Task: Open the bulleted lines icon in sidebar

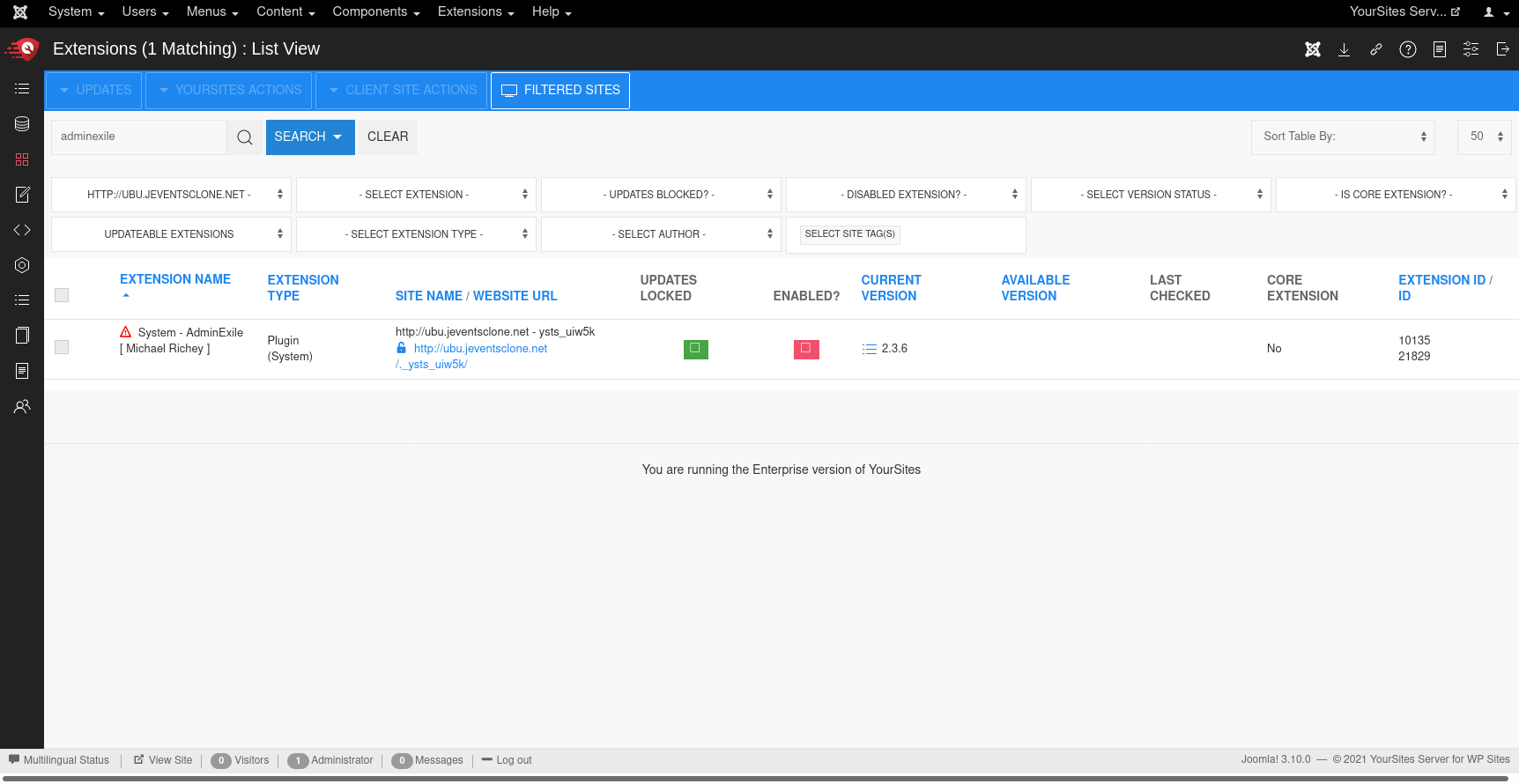Action: 22,300
